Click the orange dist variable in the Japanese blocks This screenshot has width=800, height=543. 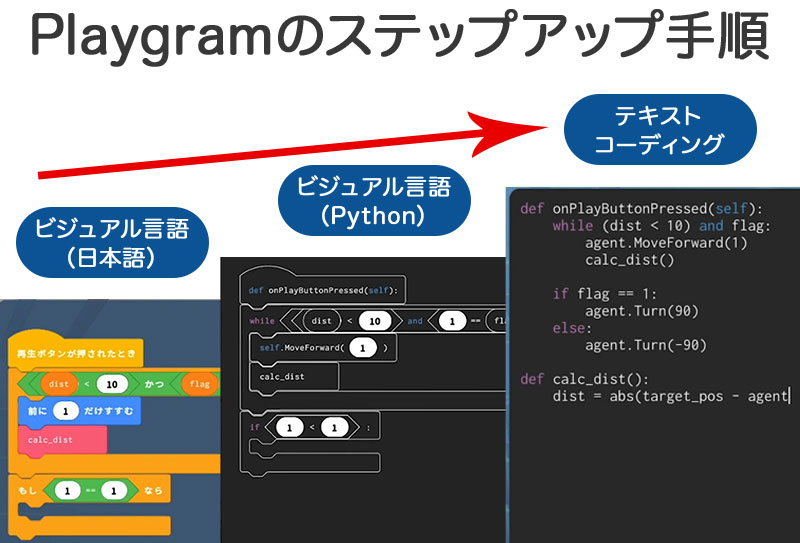pyautogui.click(x=59, y=384)
